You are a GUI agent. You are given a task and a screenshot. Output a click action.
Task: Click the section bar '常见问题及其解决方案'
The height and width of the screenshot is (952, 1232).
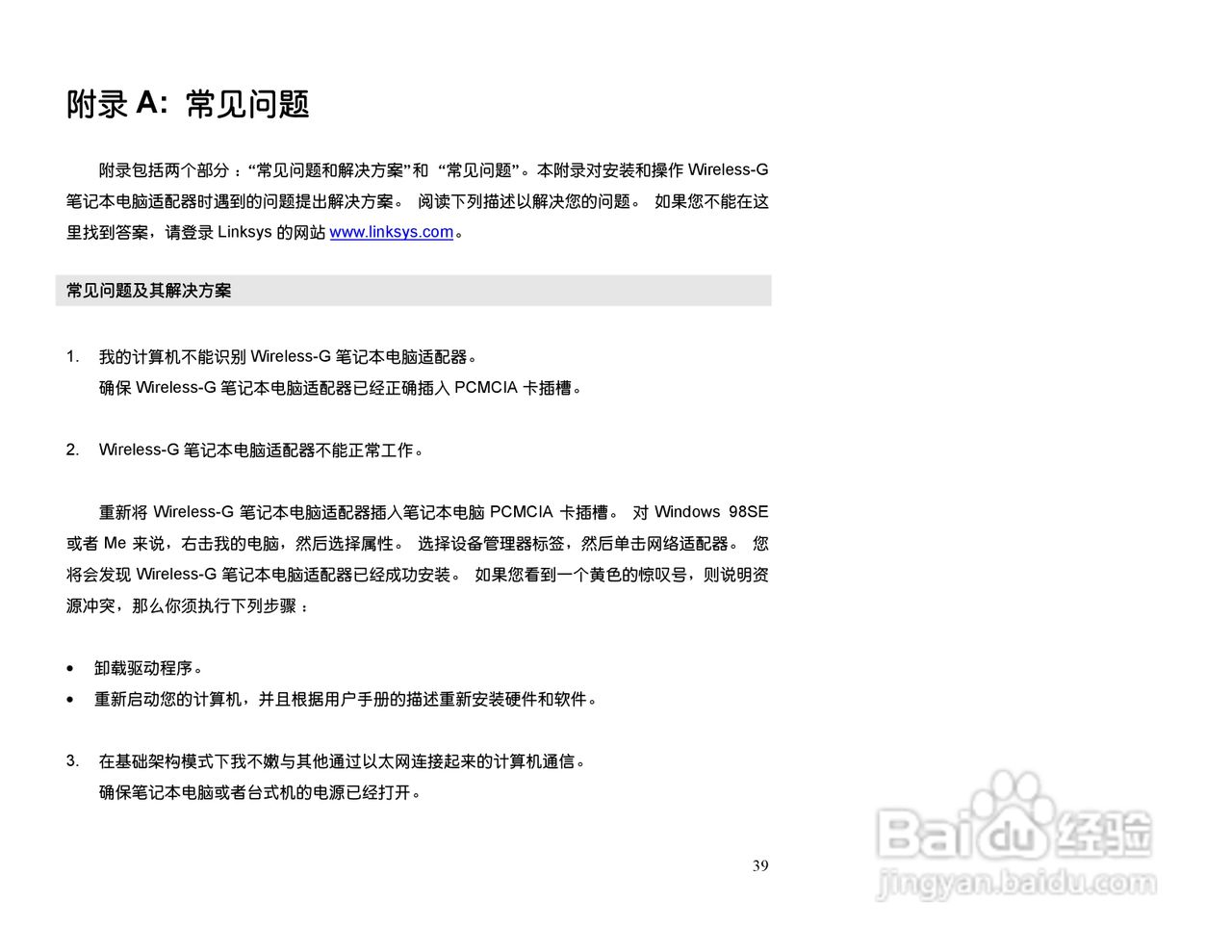click(x=413, y=291)
